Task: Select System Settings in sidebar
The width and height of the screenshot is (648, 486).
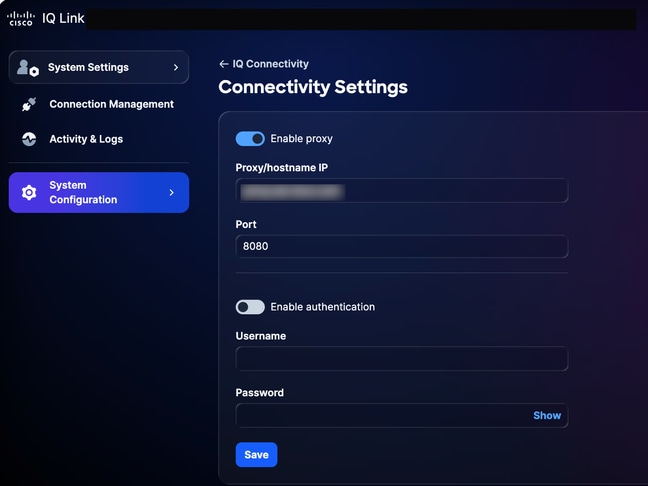Action: click(99, 67)
